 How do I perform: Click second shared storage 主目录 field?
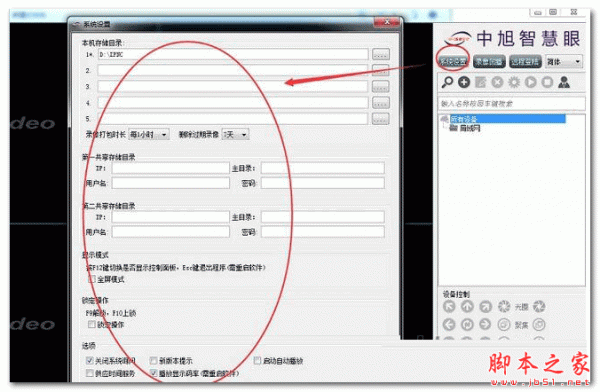pos(323,217)
